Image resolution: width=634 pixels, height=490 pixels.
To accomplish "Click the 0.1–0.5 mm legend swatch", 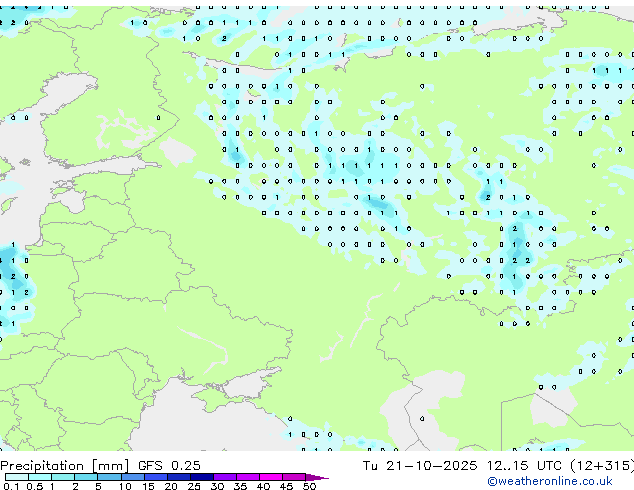I will [x=17, y=477].
